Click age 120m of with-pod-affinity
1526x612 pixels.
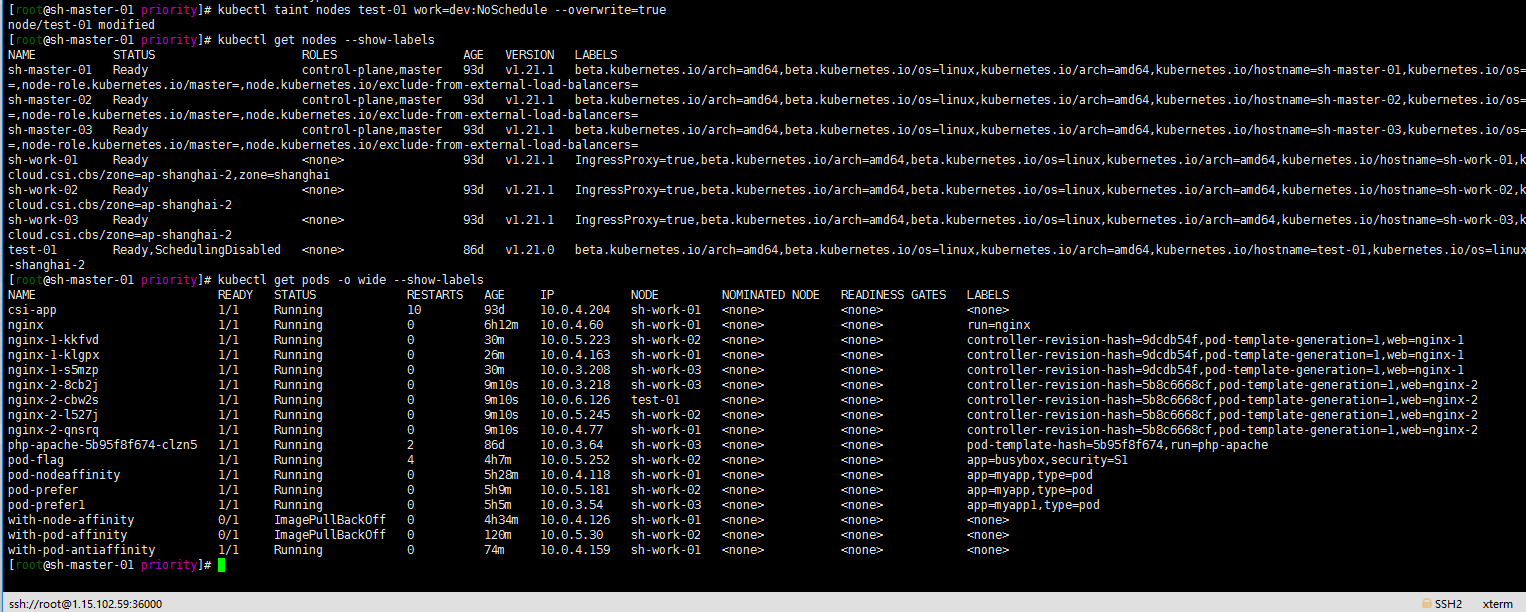coord(498,534)
